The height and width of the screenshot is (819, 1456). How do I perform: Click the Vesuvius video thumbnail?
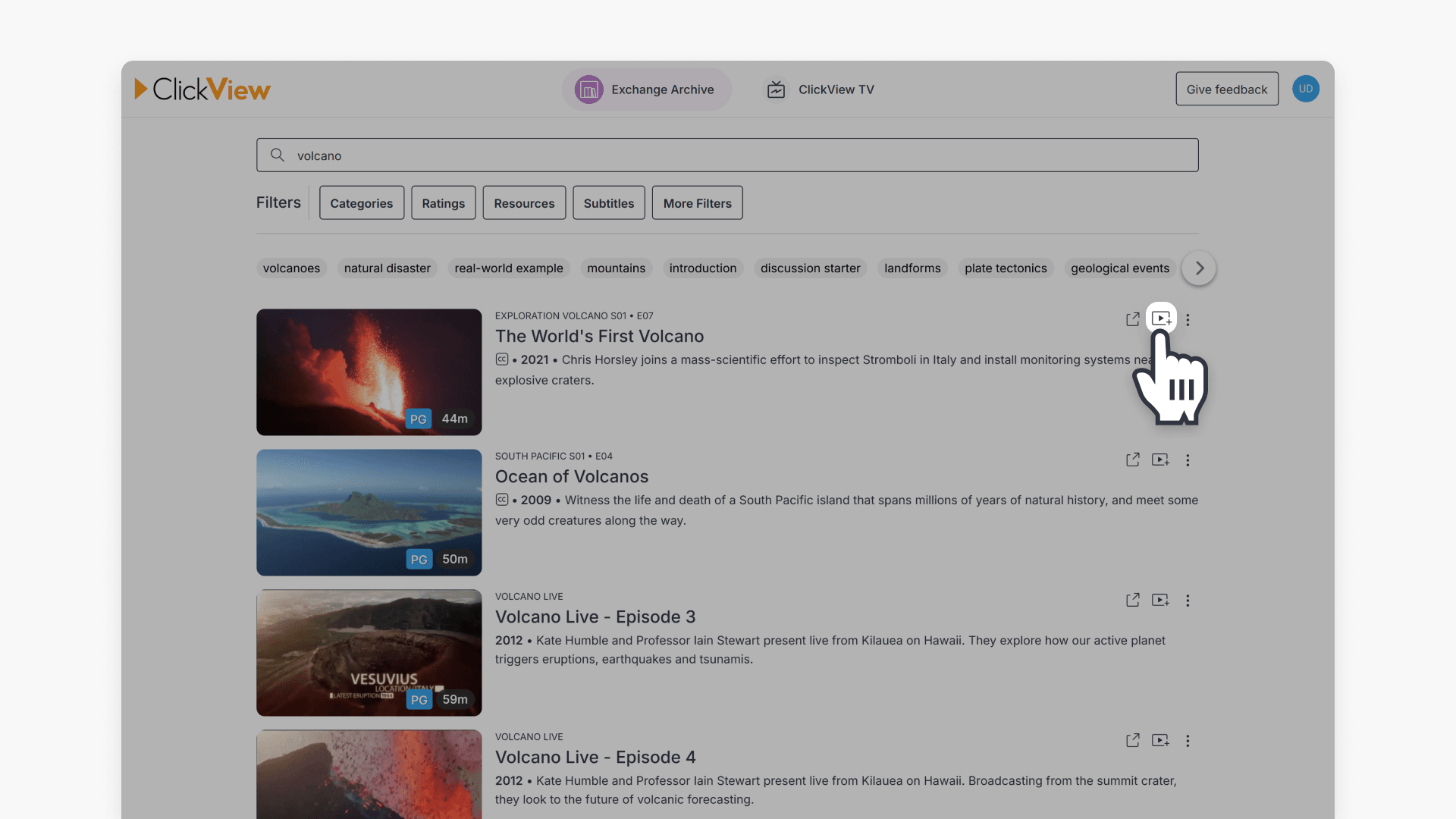[x=369, y=652]
